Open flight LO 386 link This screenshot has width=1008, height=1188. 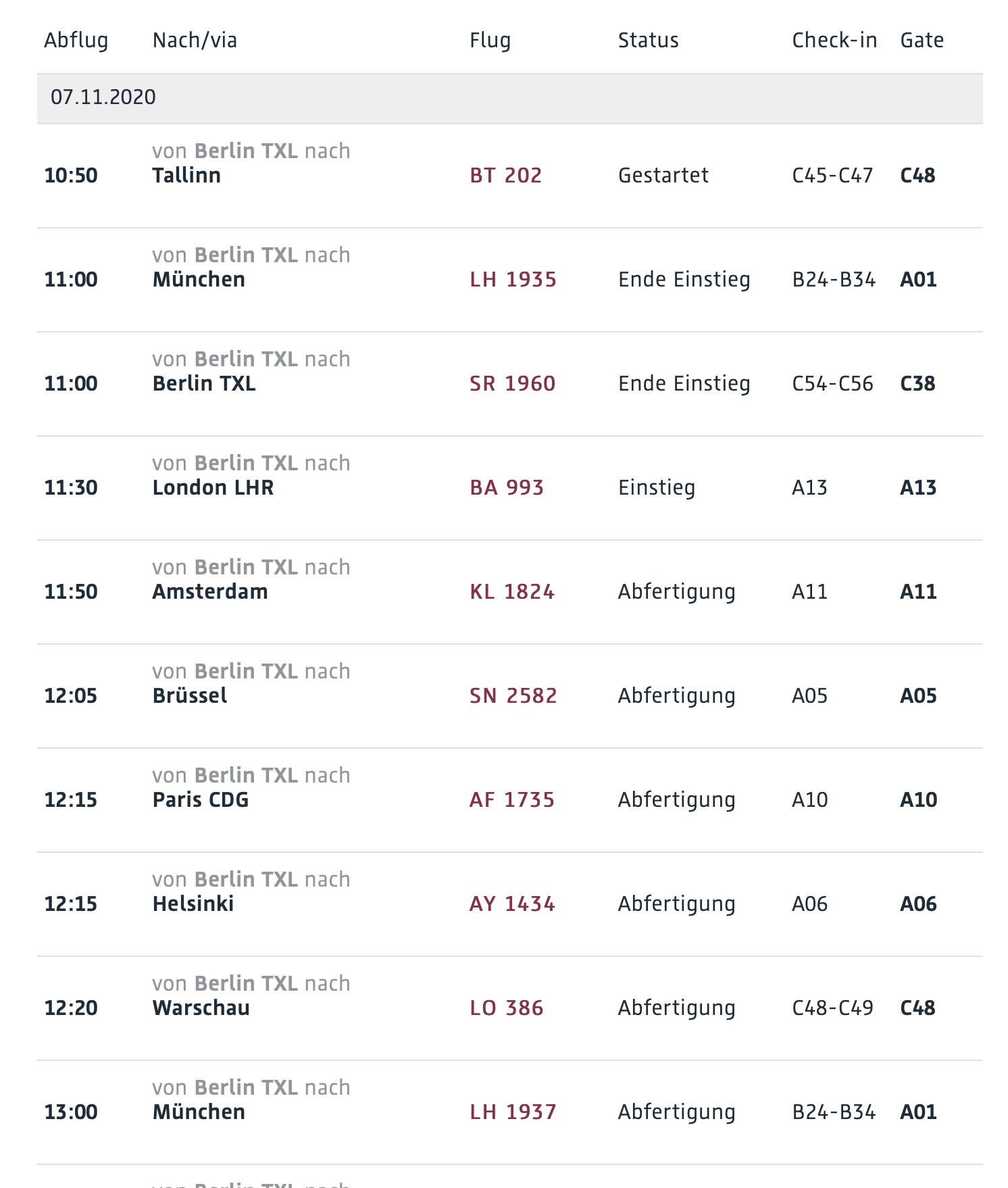507,1008
